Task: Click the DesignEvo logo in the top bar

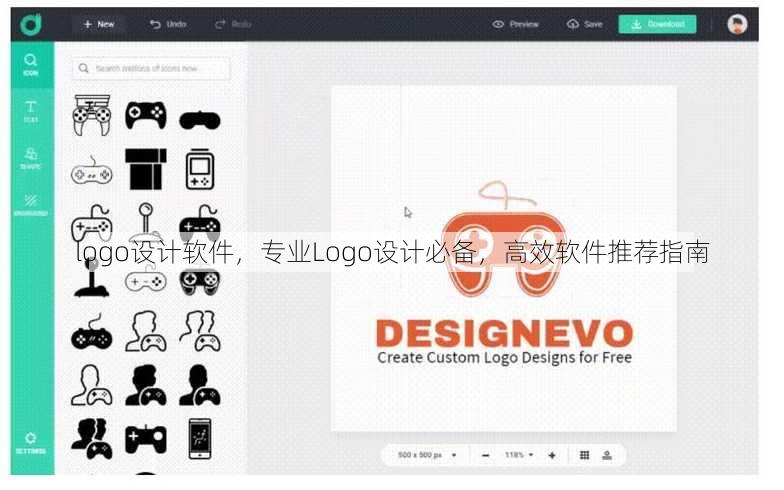Action: point(31,24)
